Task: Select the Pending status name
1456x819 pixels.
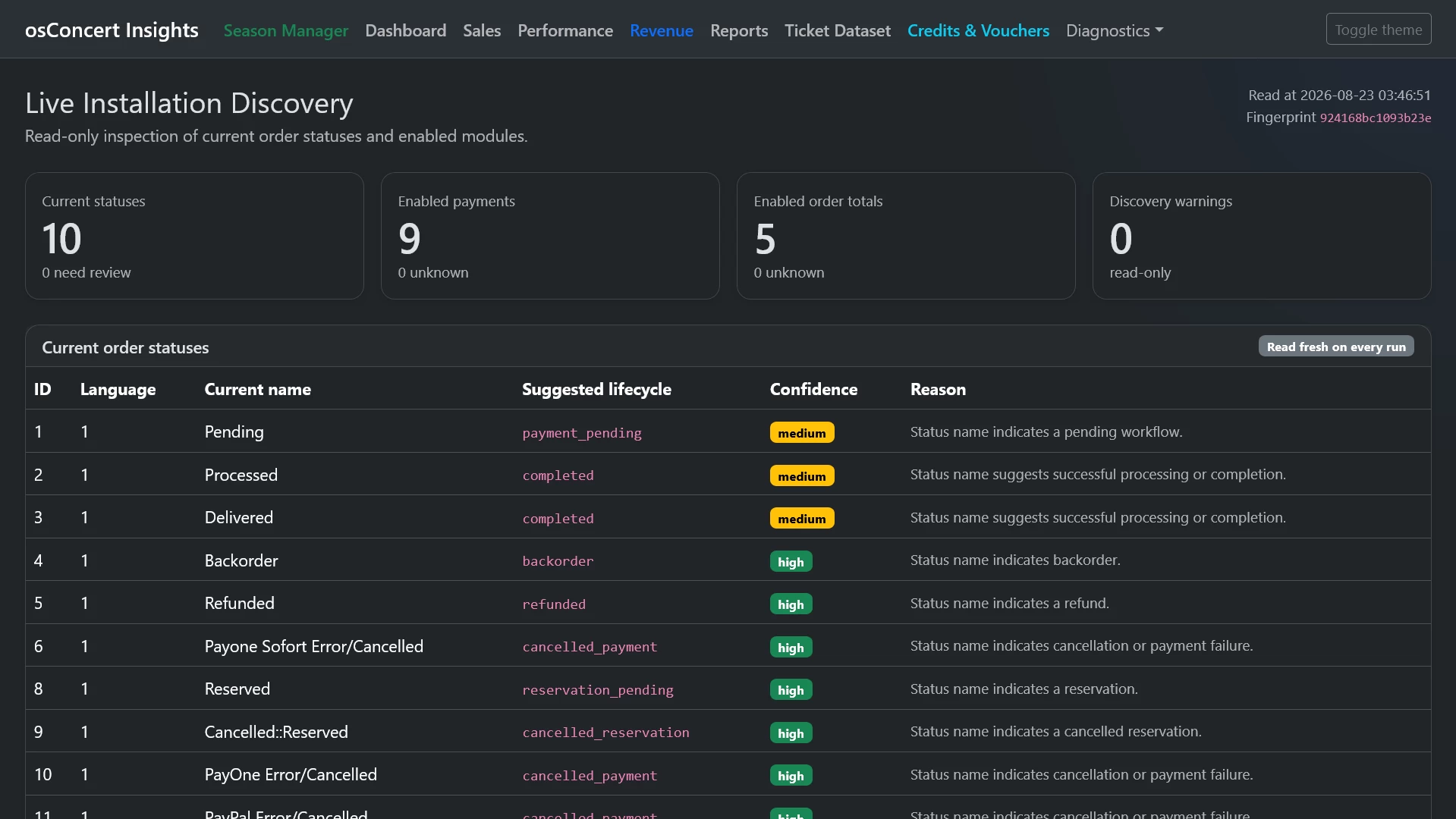Action: (234, 431)
